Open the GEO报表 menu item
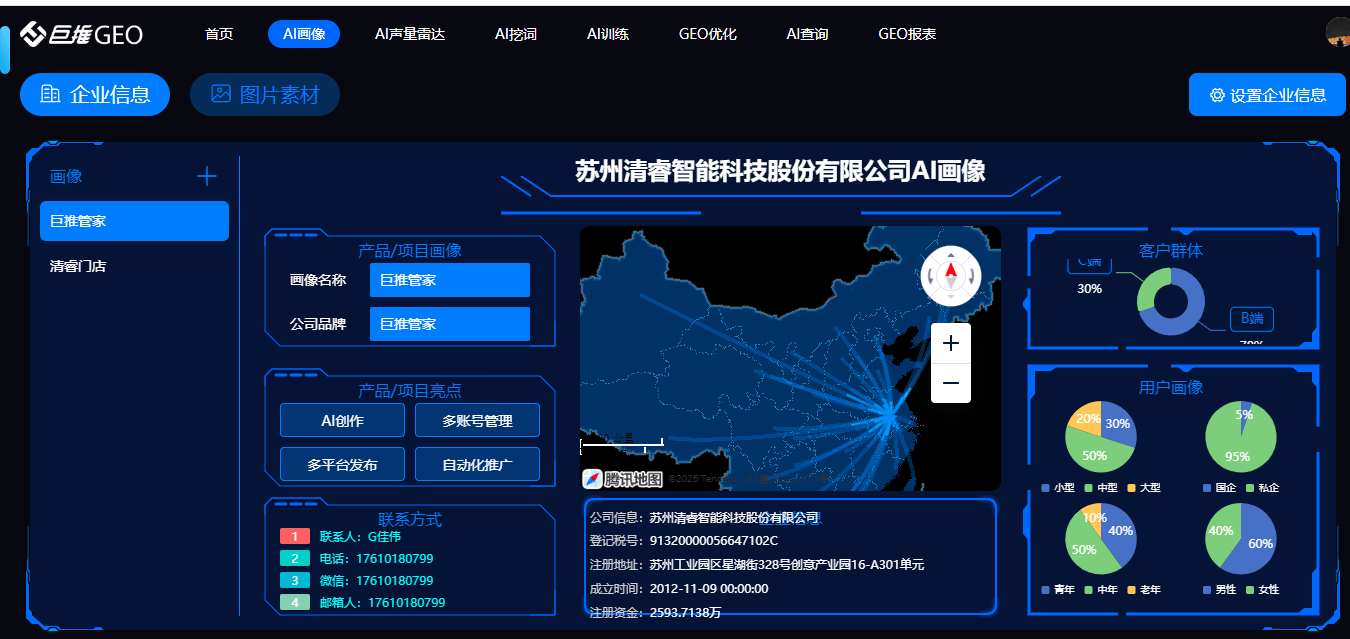The image size is (1350, 639). pyautogui.click(x=907, y=34)
